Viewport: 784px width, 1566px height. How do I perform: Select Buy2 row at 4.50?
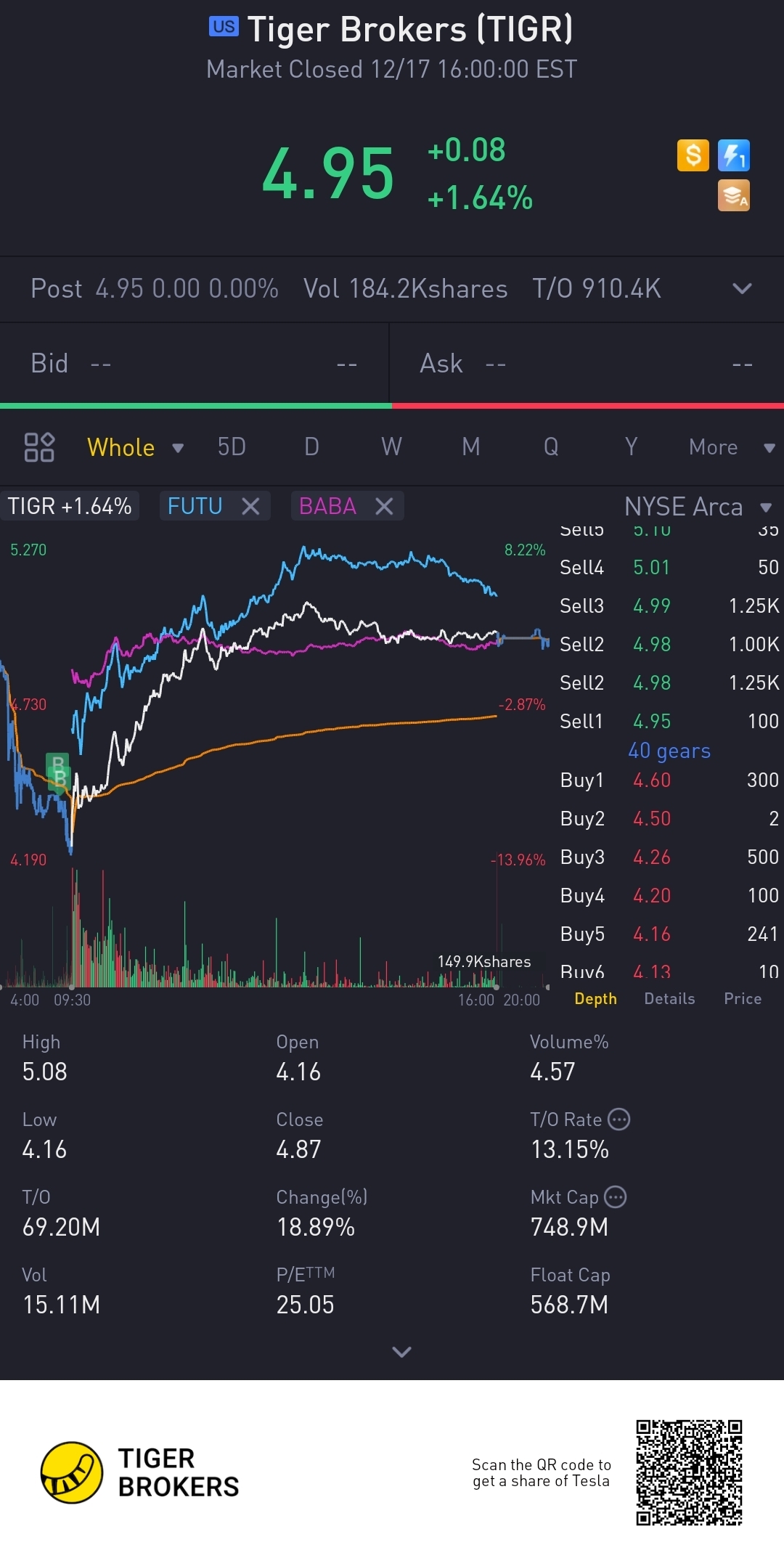click(x=669, y=818)
